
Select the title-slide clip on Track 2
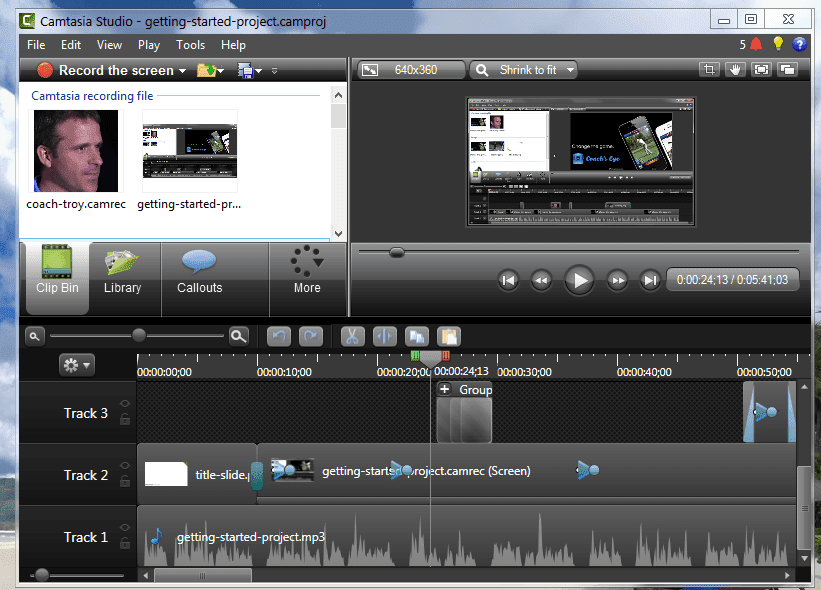197,474
